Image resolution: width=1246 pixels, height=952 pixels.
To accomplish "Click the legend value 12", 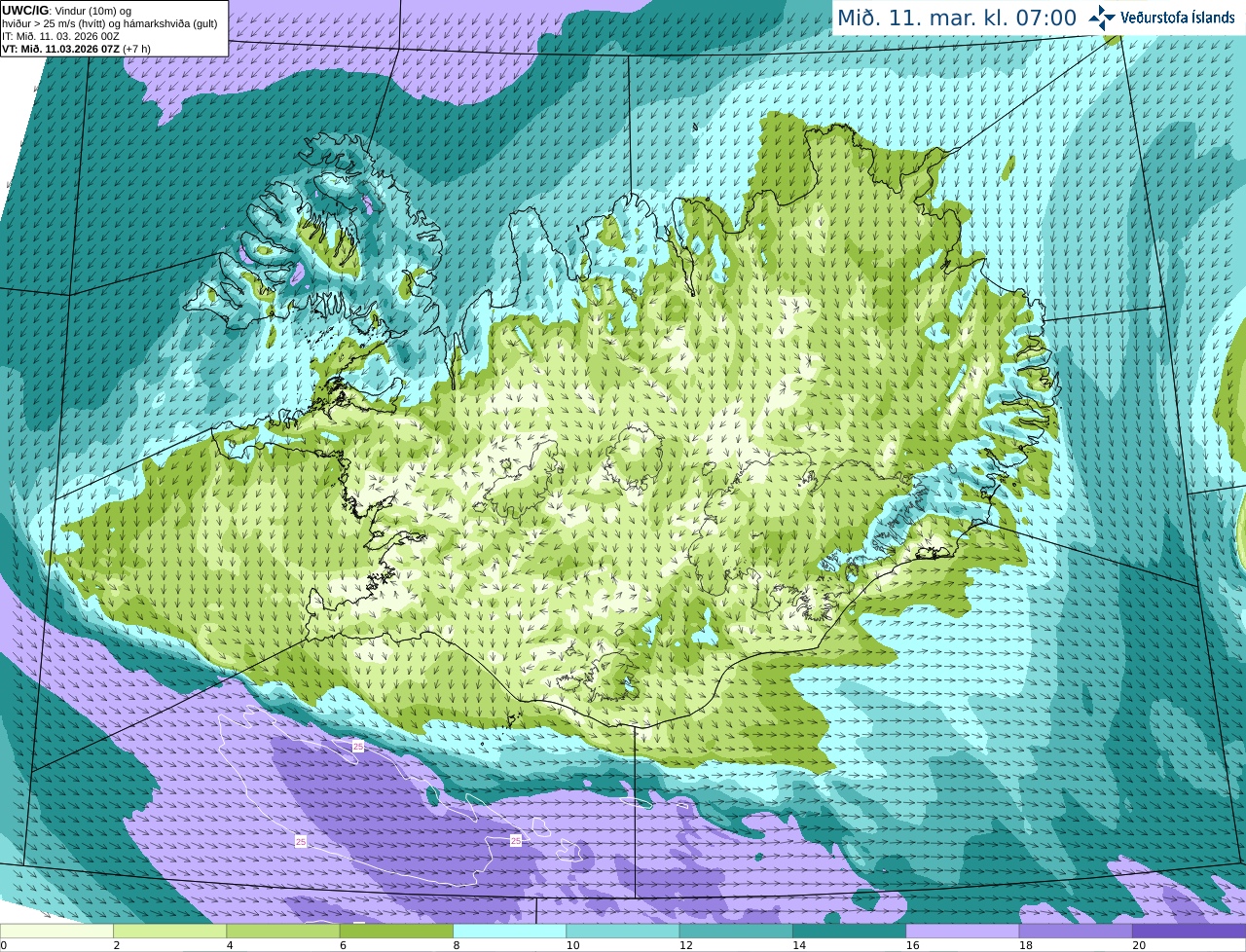I will [685, 945].
